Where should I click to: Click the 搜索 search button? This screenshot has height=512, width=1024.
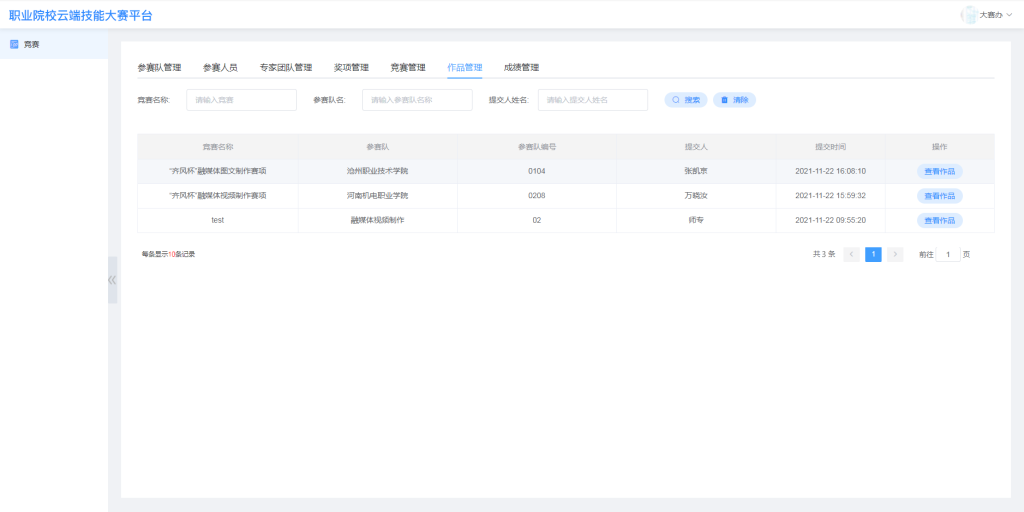click(686, 100)
